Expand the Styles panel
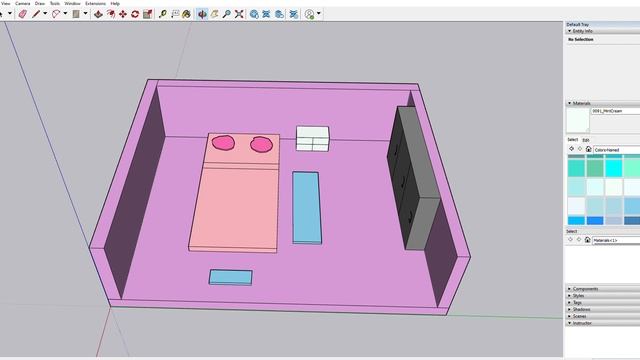640x360 pixels. coord(569,296)
